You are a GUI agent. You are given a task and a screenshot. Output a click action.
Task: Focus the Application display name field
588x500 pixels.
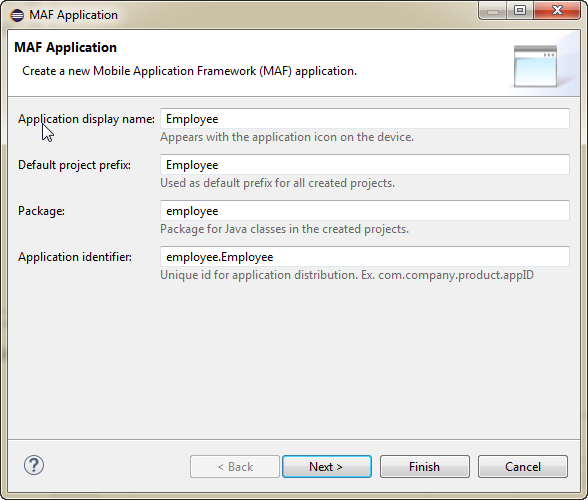[x=365, y=119]
